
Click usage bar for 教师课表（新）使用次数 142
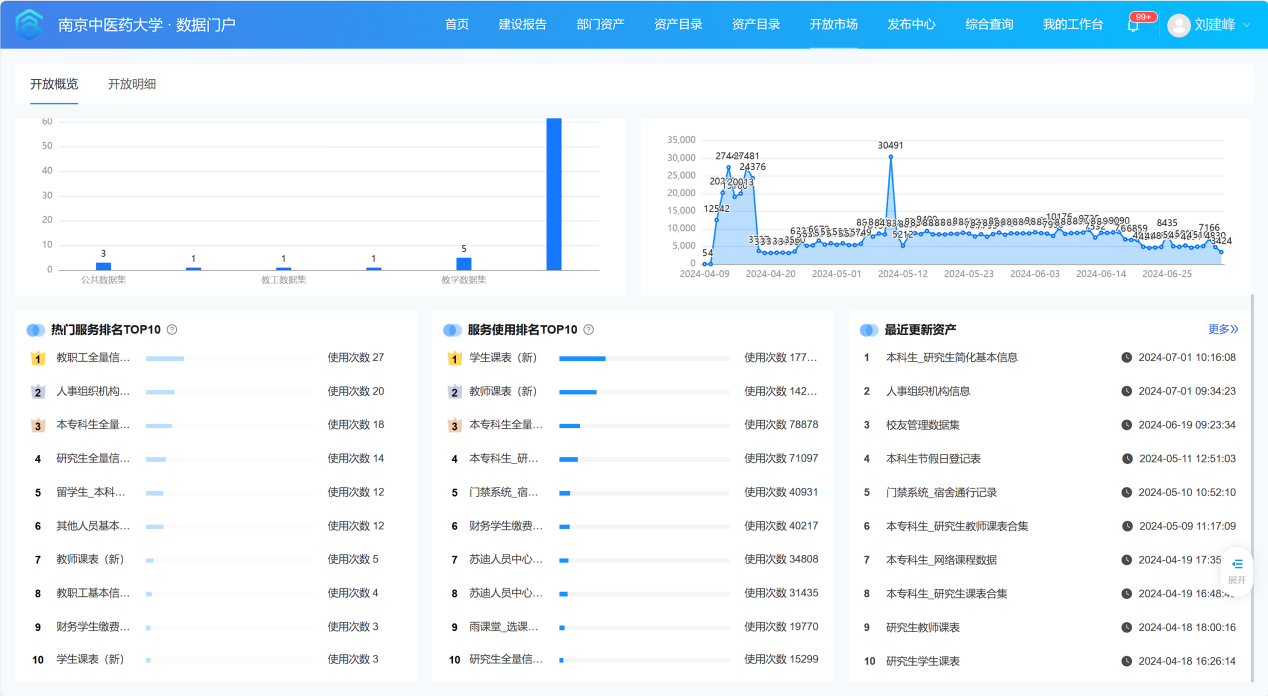click(644, 392)
